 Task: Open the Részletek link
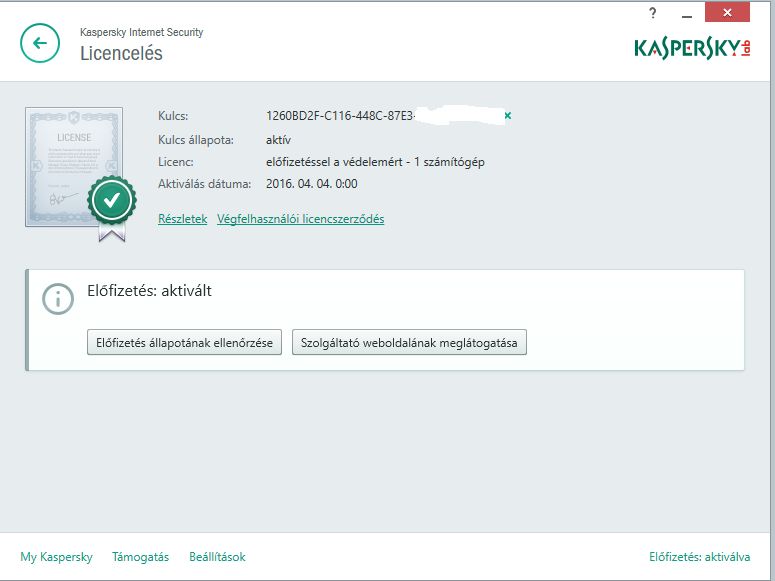[182, 219]
